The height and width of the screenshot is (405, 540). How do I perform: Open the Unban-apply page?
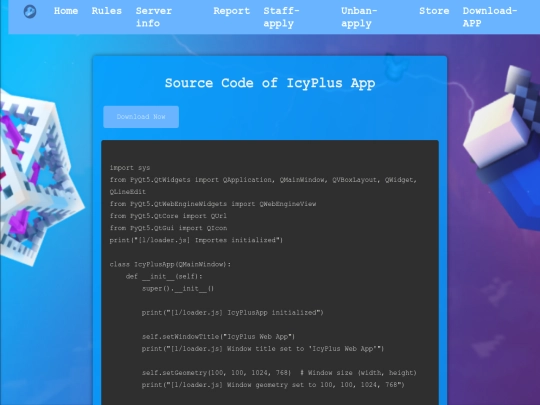click(x=359, y=17)
